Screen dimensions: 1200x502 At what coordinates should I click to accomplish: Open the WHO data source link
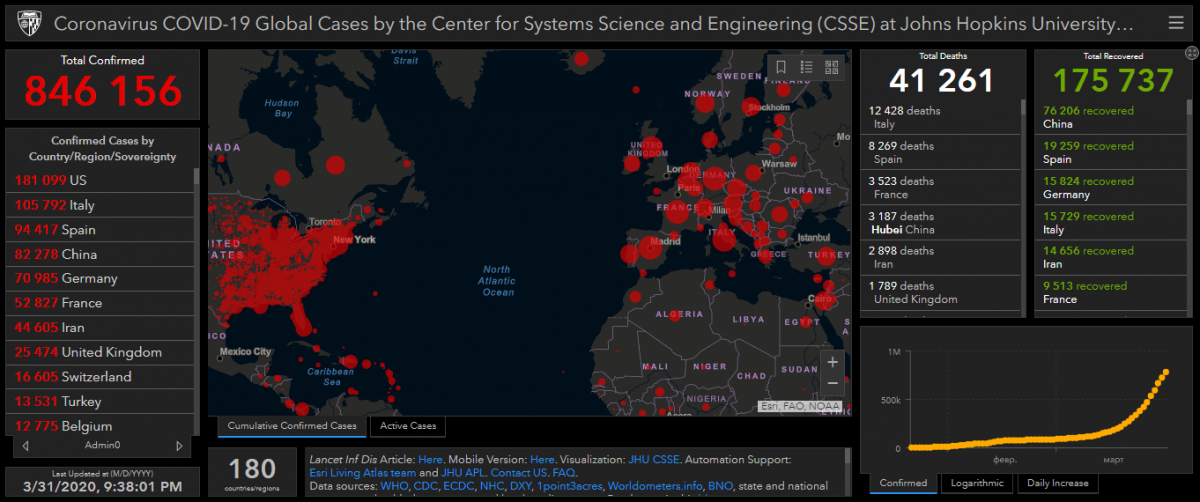pos(394,485)
